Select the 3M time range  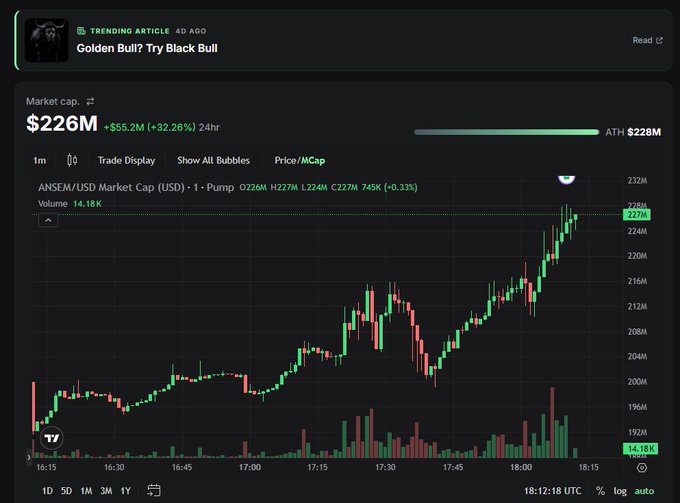pos(106,491)
